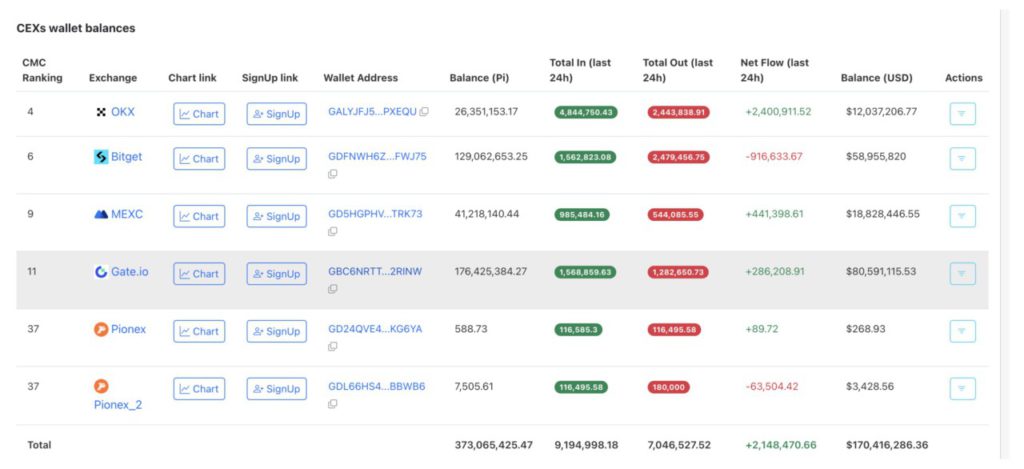The height and width of the screenshot is (469, 1024).
Task: Open the Bitget exchange link
Action: pos(126,157)
